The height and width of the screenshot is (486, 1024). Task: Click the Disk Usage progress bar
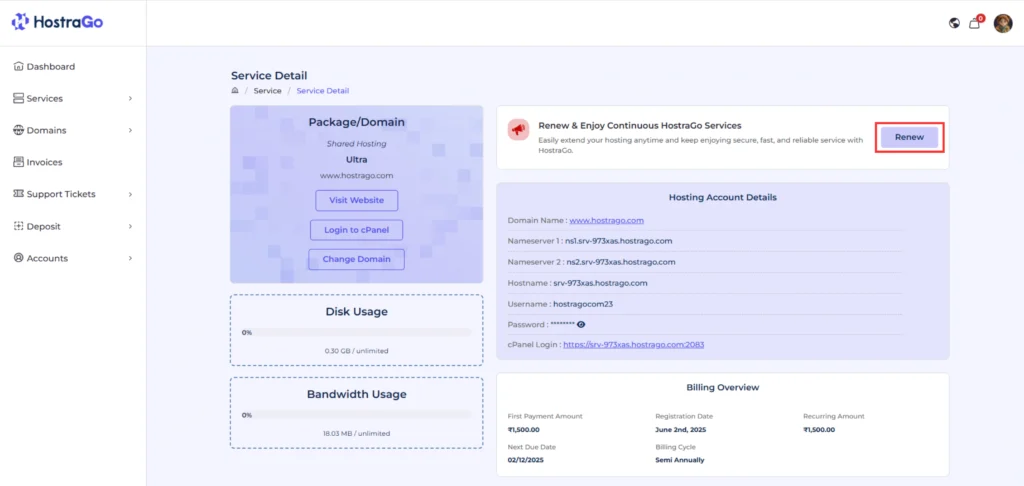(357, 332)
